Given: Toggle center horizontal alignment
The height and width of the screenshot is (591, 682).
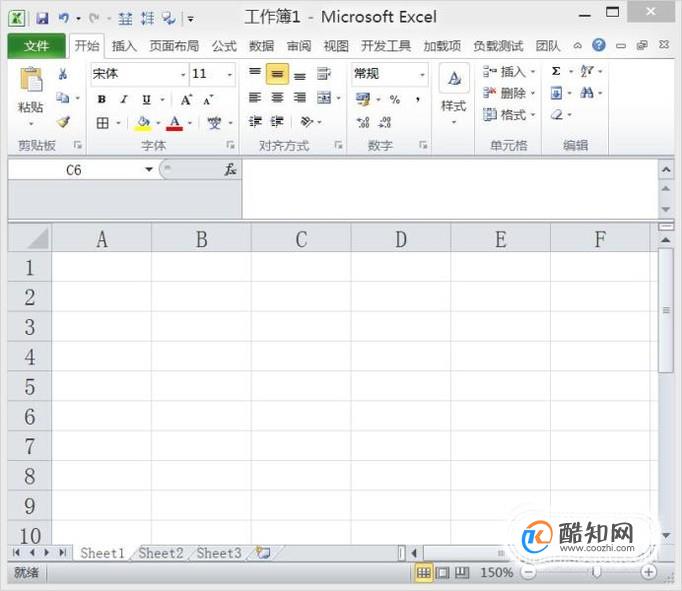Looking at the screenshot, I should [277, 97].
